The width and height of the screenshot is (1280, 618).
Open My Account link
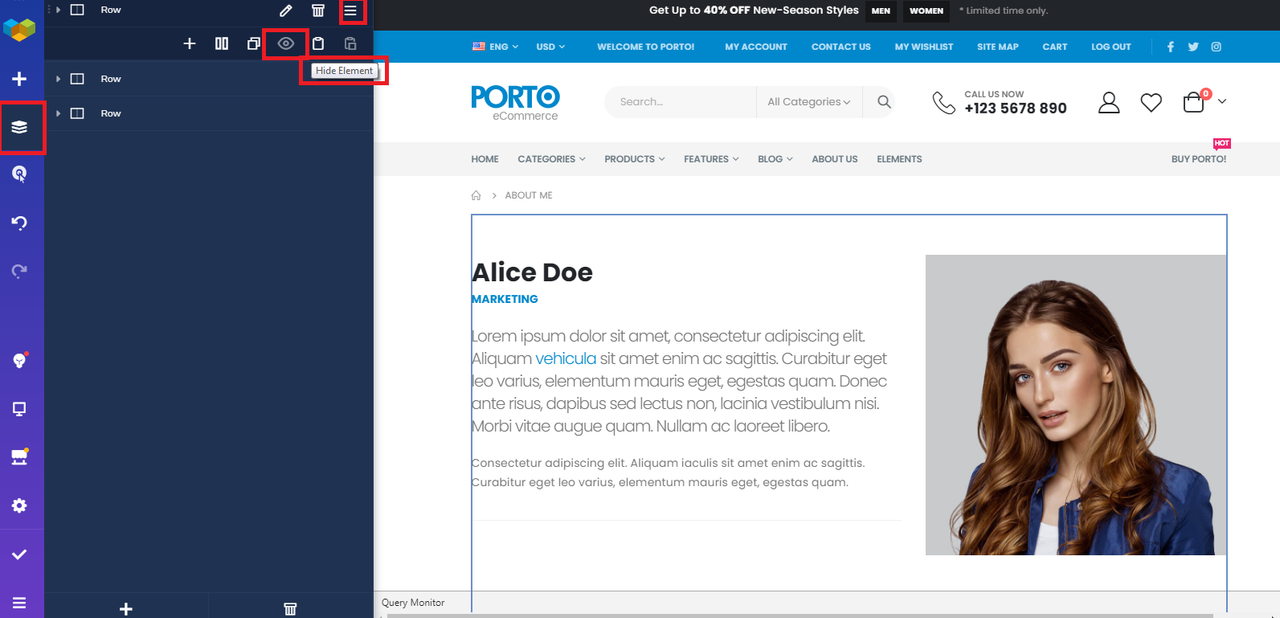(x=756, y=47)
